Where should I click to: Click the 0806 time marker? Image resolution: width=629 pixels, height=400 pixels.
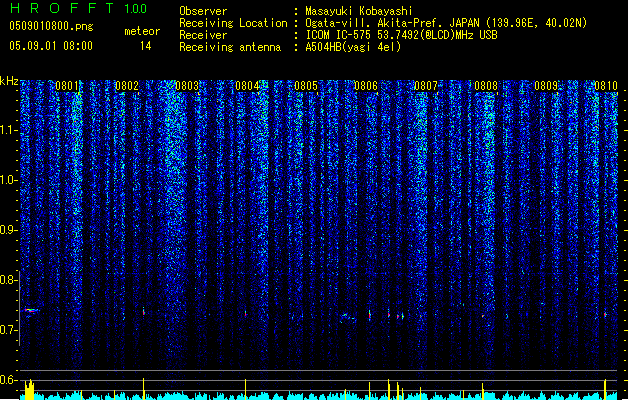[x=366, y=86]
